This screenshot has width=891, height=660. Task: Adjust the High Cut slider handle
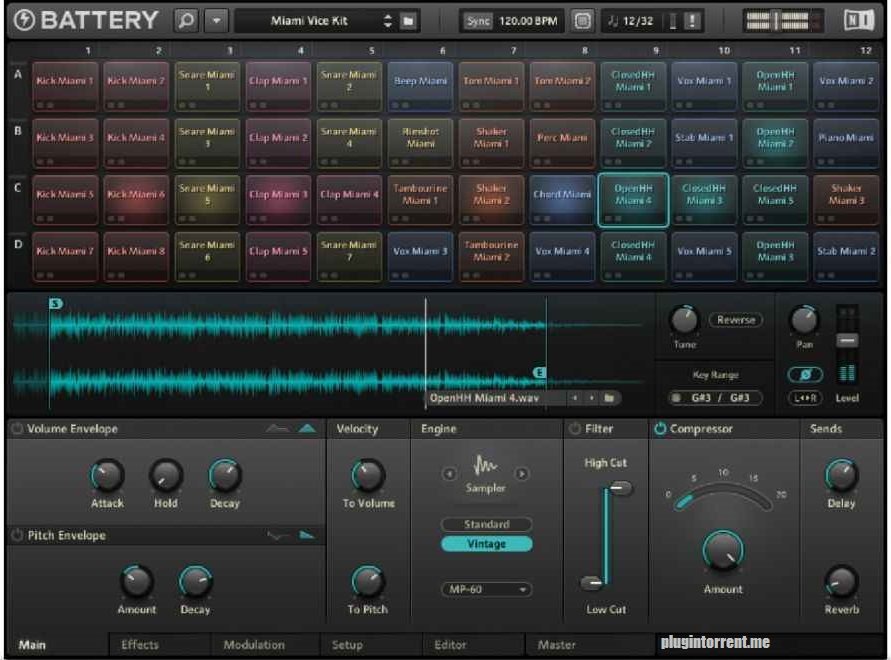620,488
